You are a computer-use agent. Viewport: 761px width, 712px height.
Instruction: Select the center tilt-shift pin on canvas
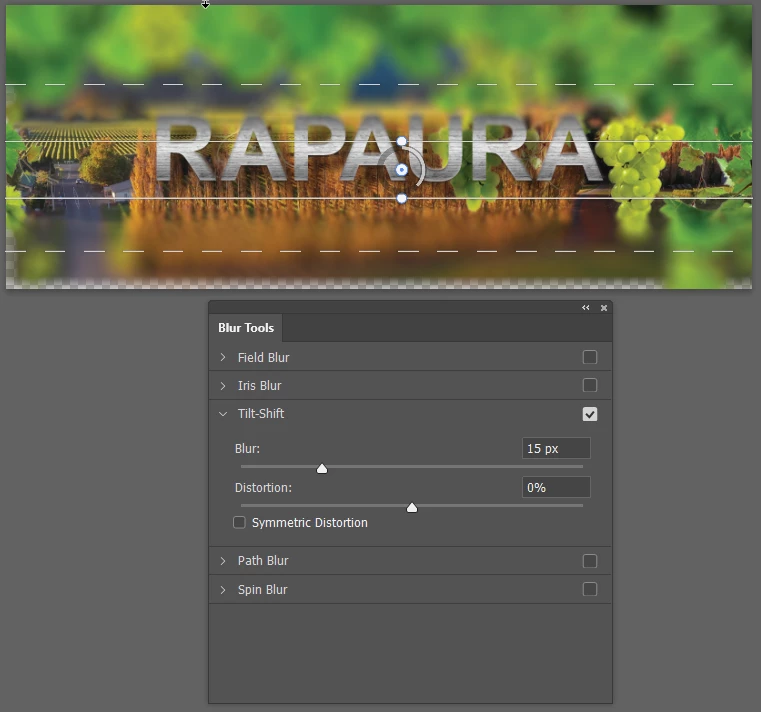pyautogui.click(x=401, y=170)
